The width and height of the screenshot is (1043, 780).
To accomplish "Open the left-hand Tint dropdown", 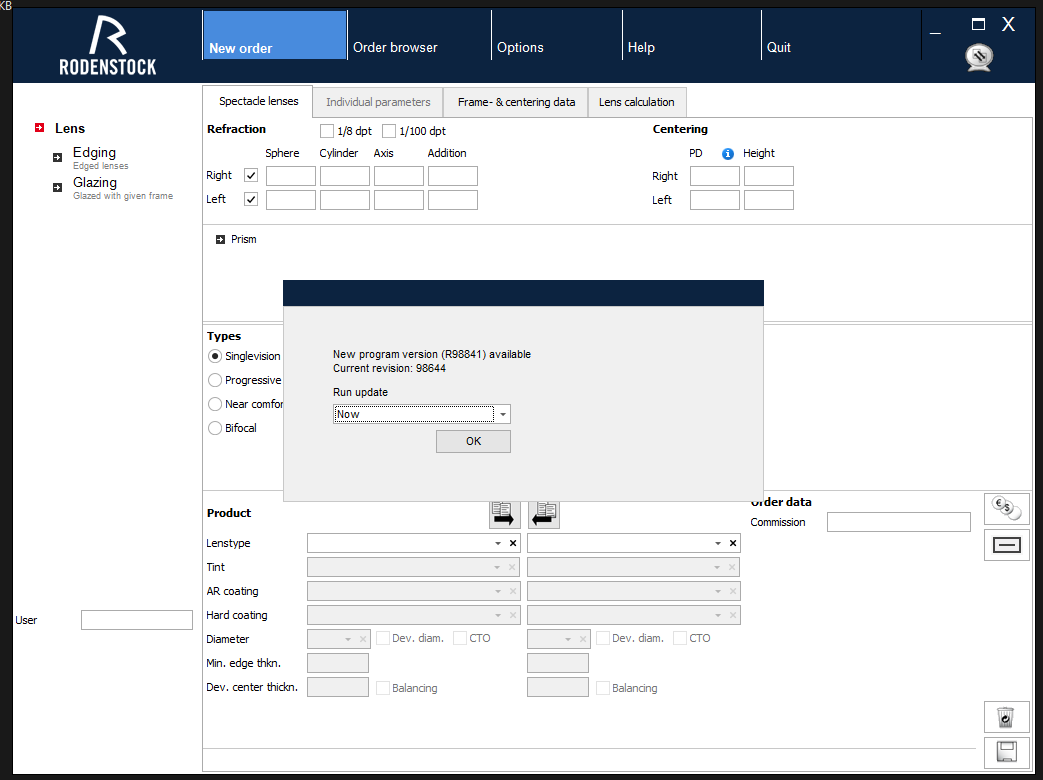I will (x=497, y=567).
